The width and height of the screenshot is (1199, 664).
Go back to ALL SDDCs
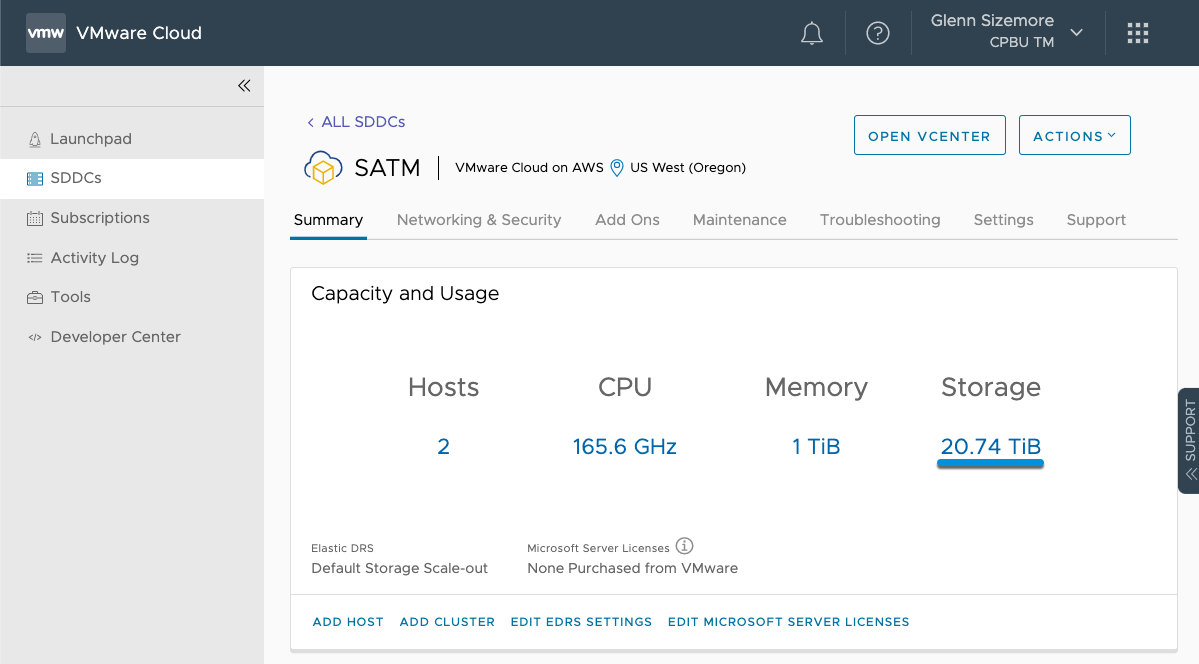pos(356,122)
